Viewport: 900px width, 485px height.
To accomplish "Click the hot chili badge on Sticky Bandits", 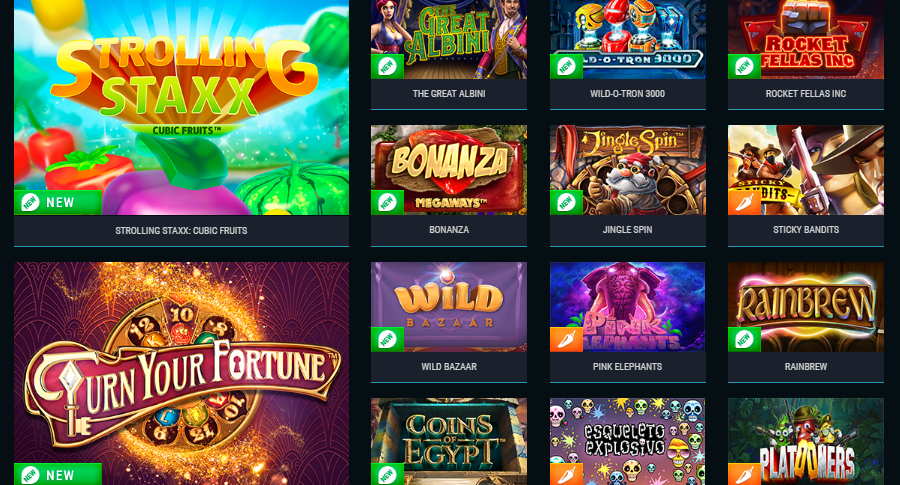I will pos(744,203).
